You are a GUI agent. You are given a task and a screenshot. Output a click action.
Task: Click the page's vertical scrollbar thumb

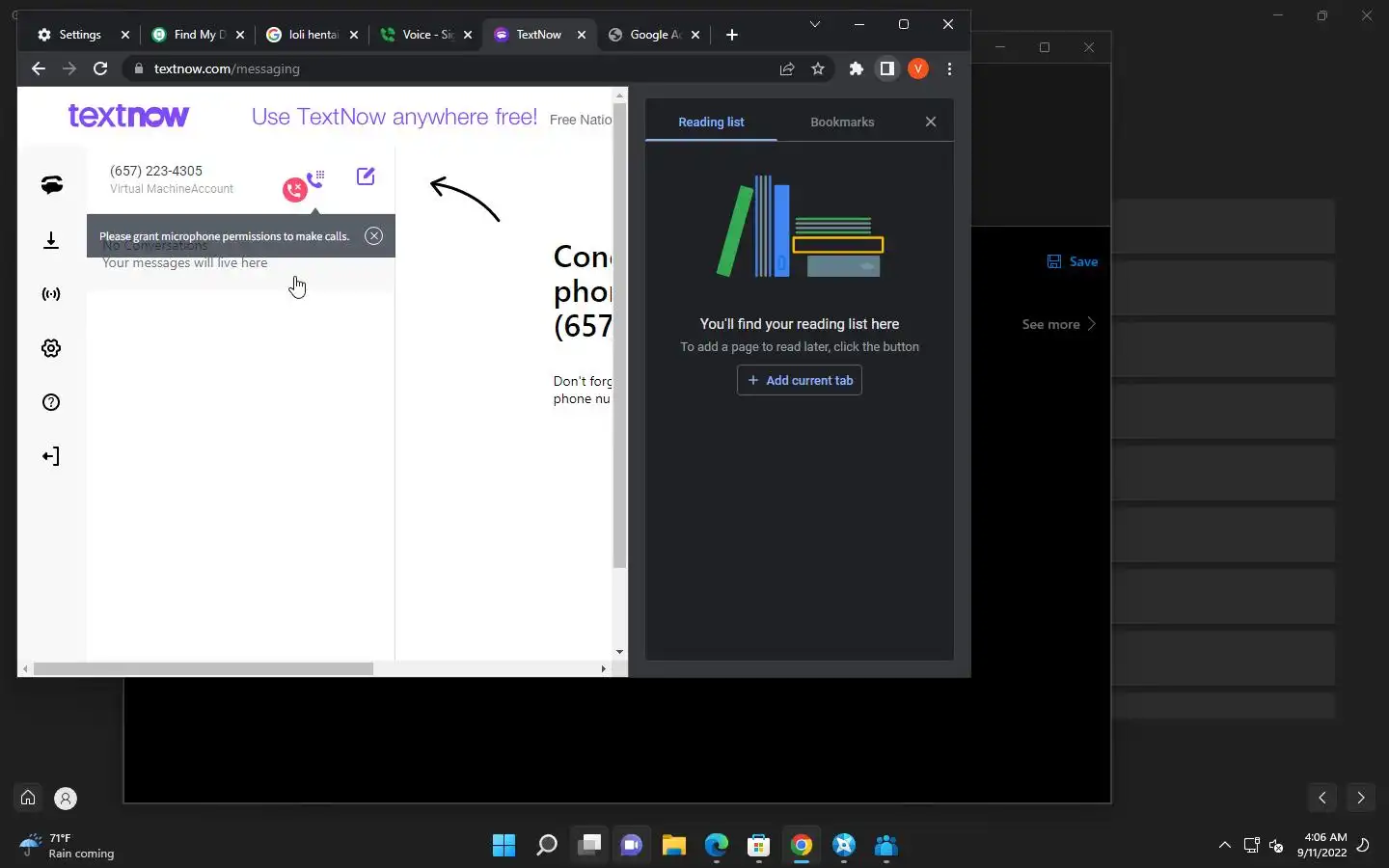coord(619,336)
